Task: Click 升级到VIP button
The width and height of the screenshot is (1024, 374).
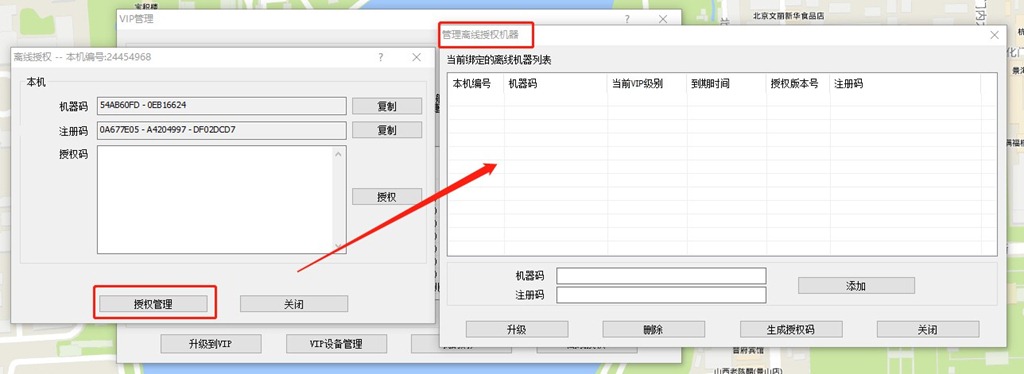Action: tap(211, 344)
